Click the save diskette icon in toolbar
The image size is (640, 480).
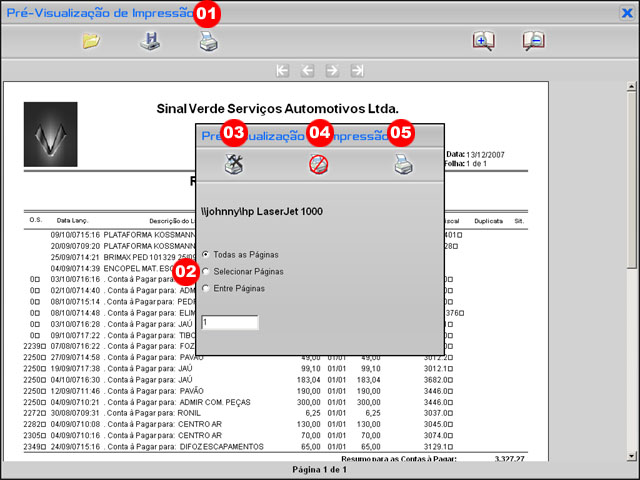point(149,42)
